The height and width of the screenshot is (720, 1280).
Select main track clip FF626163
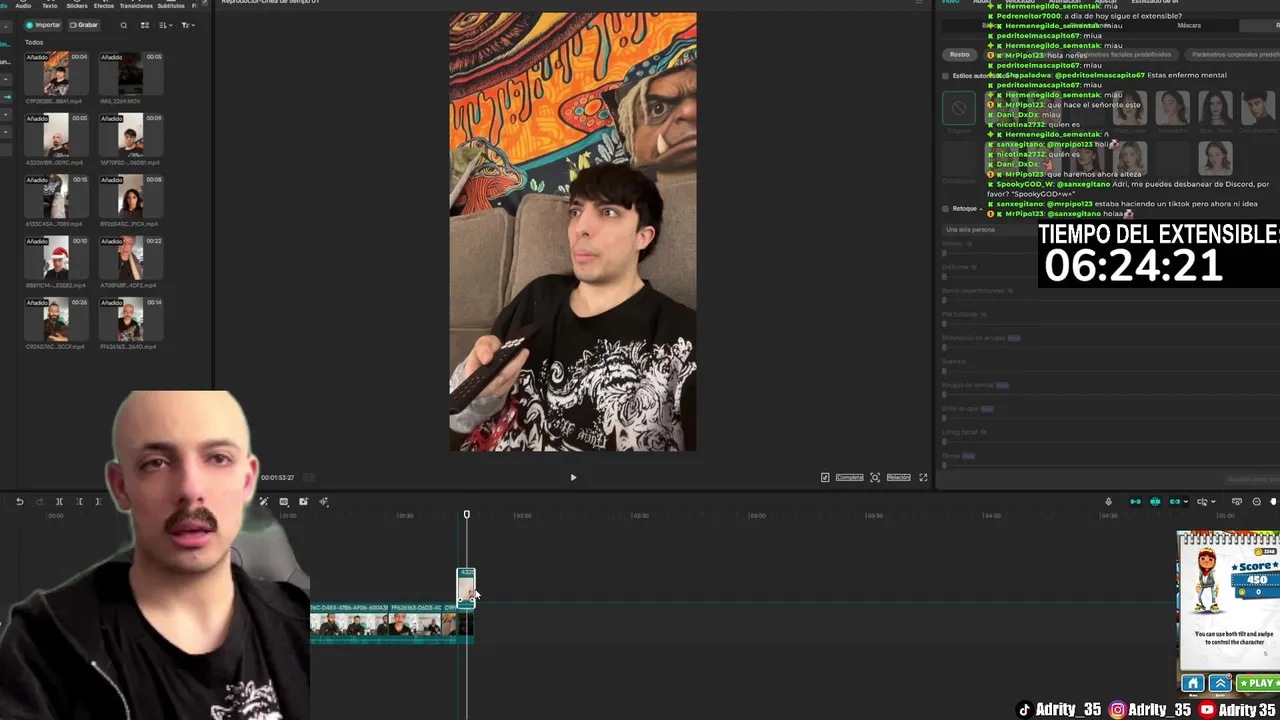click(x=416, y=624)
